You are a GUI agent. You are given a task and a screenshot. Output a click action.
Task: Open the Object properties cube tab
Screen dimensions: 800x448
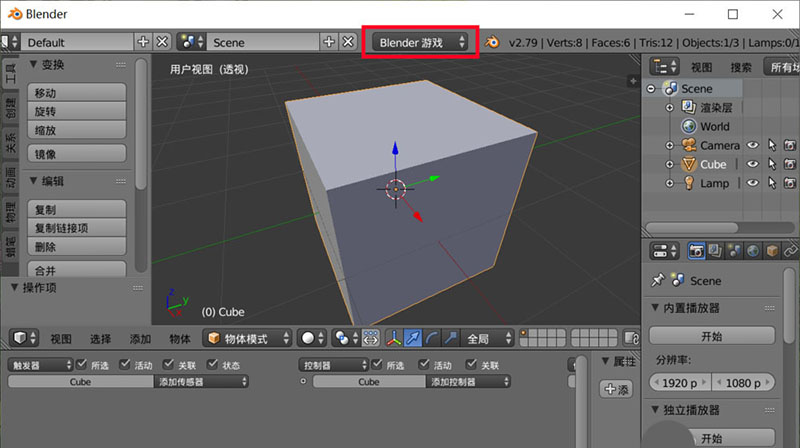tap(772, 251)
